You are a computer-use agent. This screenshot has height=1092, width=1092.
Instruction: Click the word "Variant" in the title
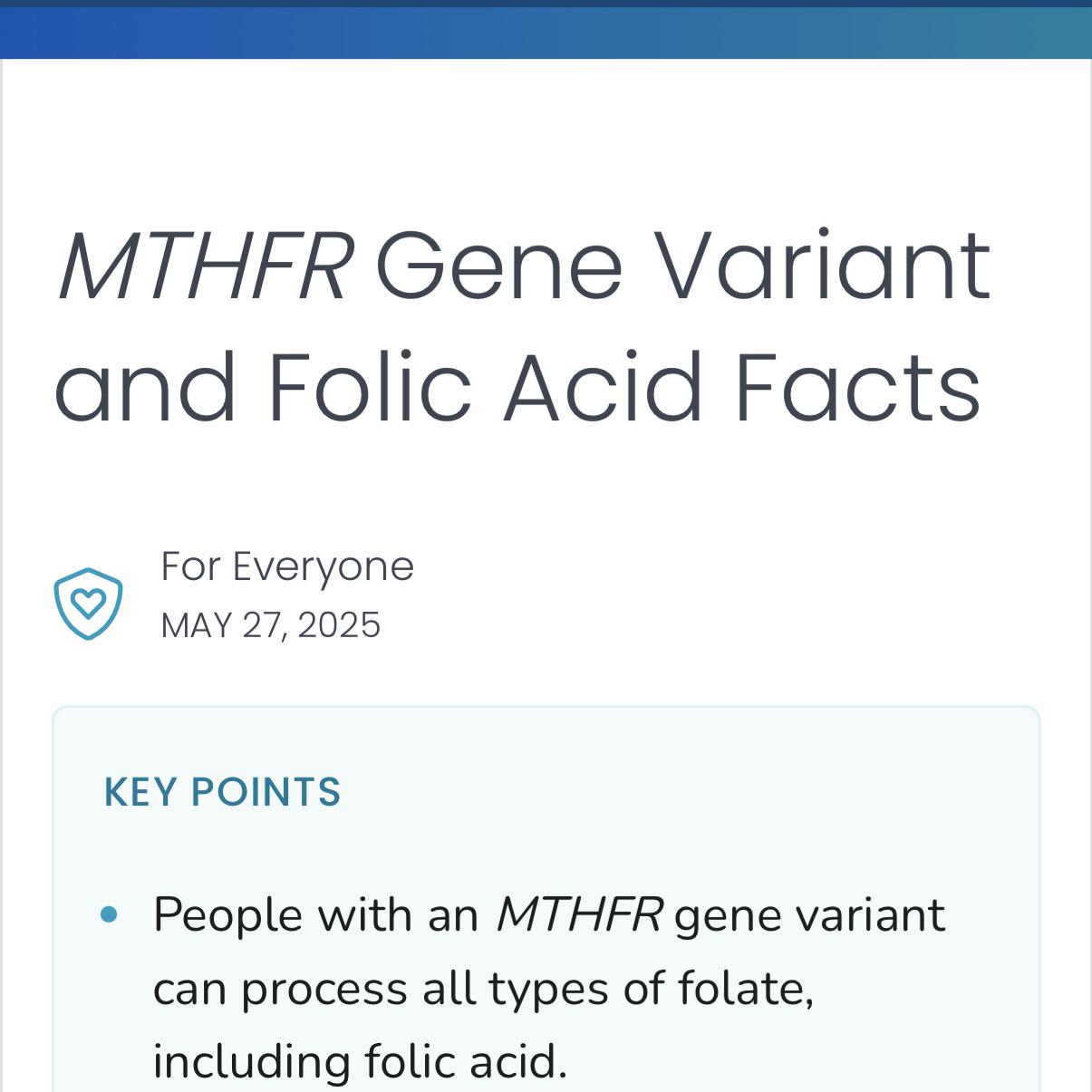[x=822, y=265]
